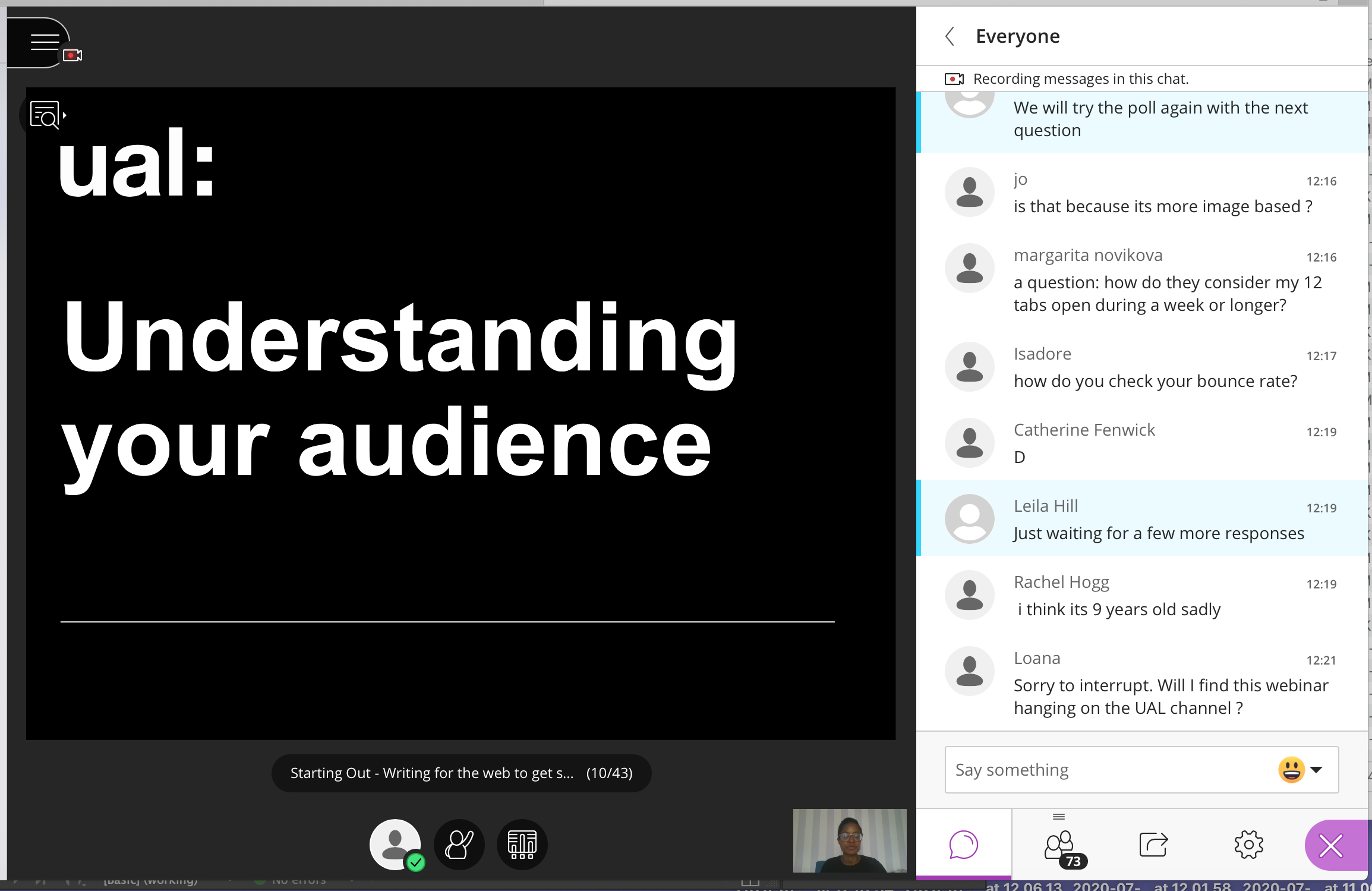
Task: Close the Collaborate panel with purple X
Action: tap(1331, 846)
